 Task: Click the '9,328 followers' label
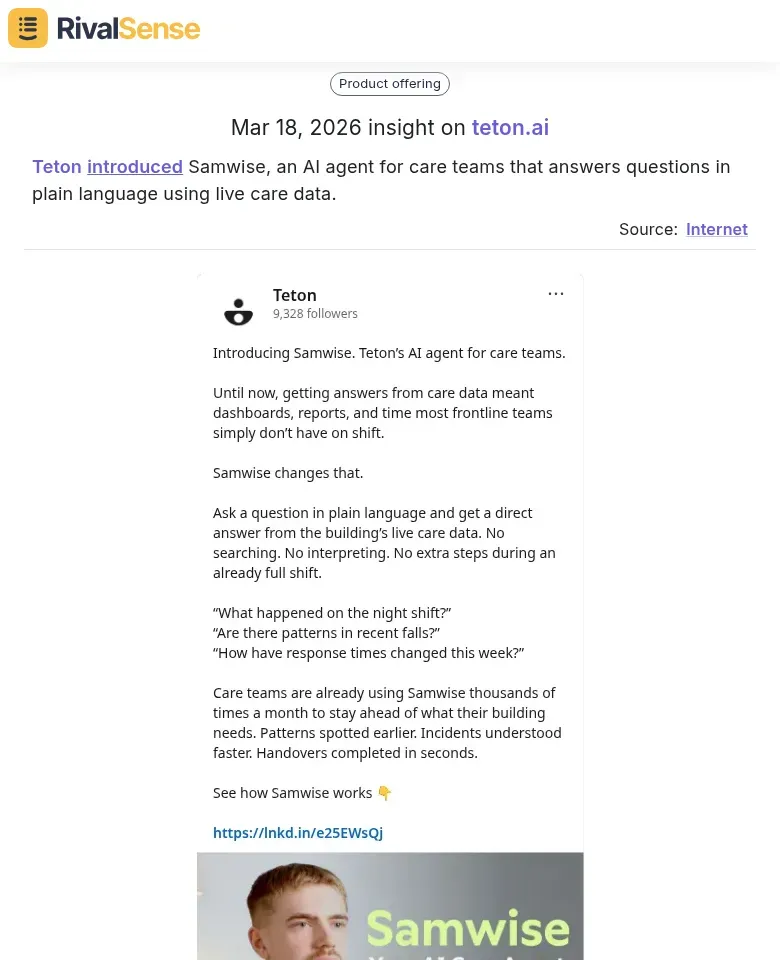click(x=315, y=313)
